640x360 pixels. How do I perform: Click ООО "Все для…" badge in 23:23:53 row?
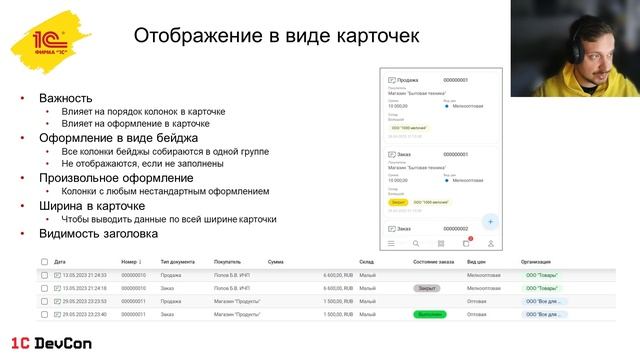click(x=544, y=302)
